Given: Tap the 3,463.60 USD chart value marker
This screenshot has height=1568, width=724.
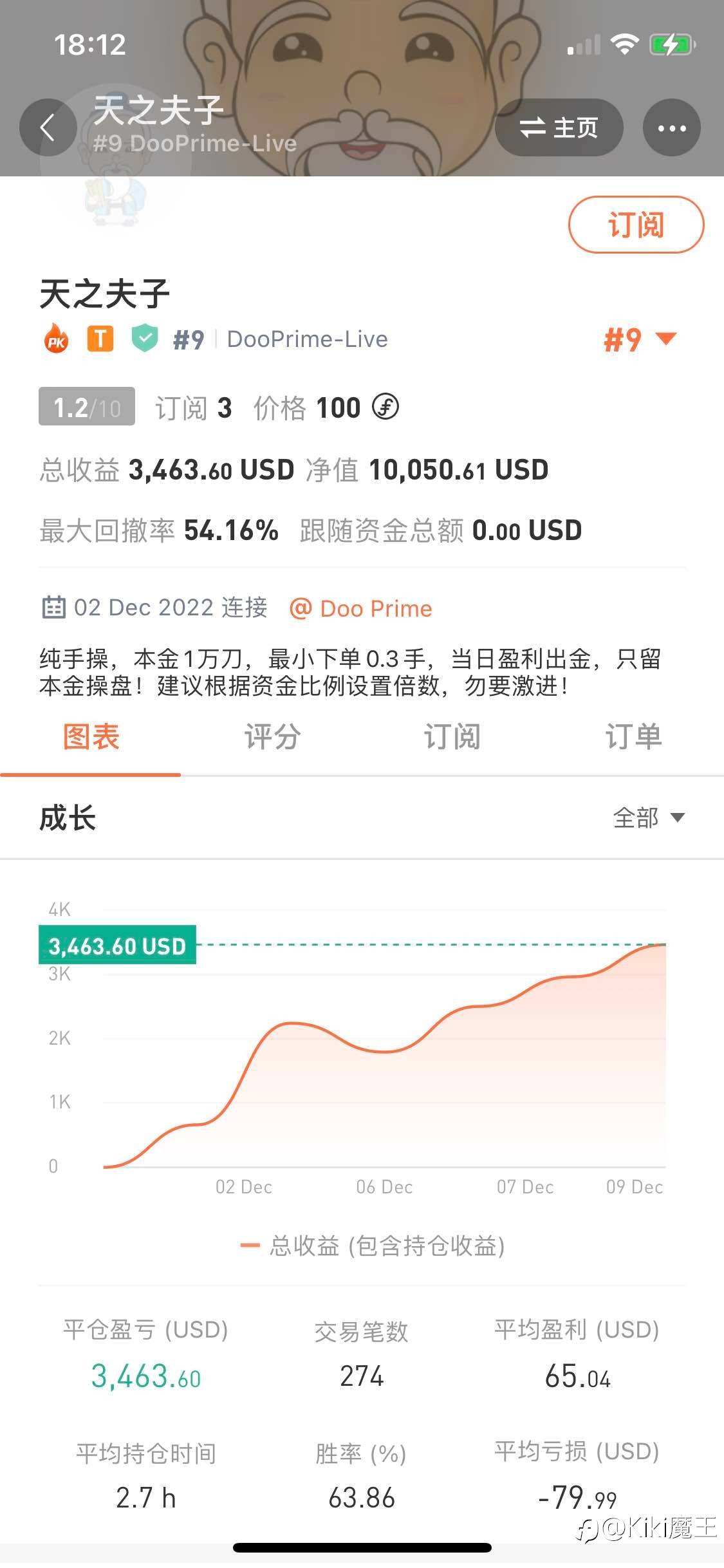Looking at the screenshot, I should (117, 946).
